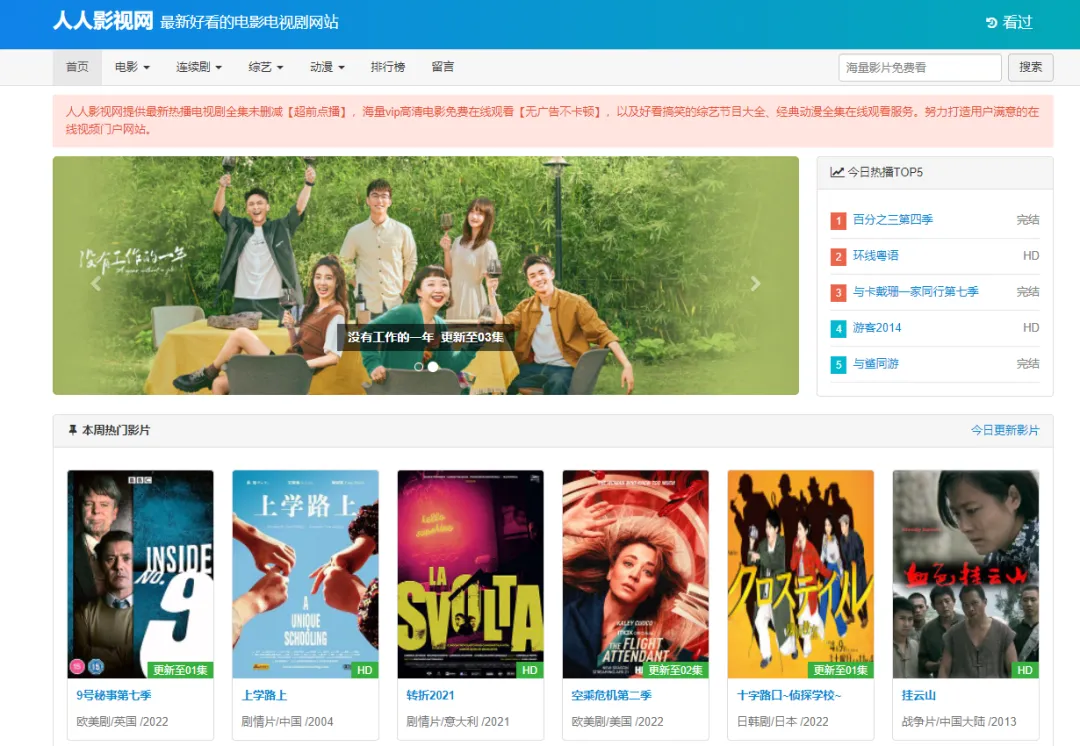Image resolution: width=1080 pixels, height=746 pixels.
Task: Click rank badge number 4
Action: click(x=838, y=329)
